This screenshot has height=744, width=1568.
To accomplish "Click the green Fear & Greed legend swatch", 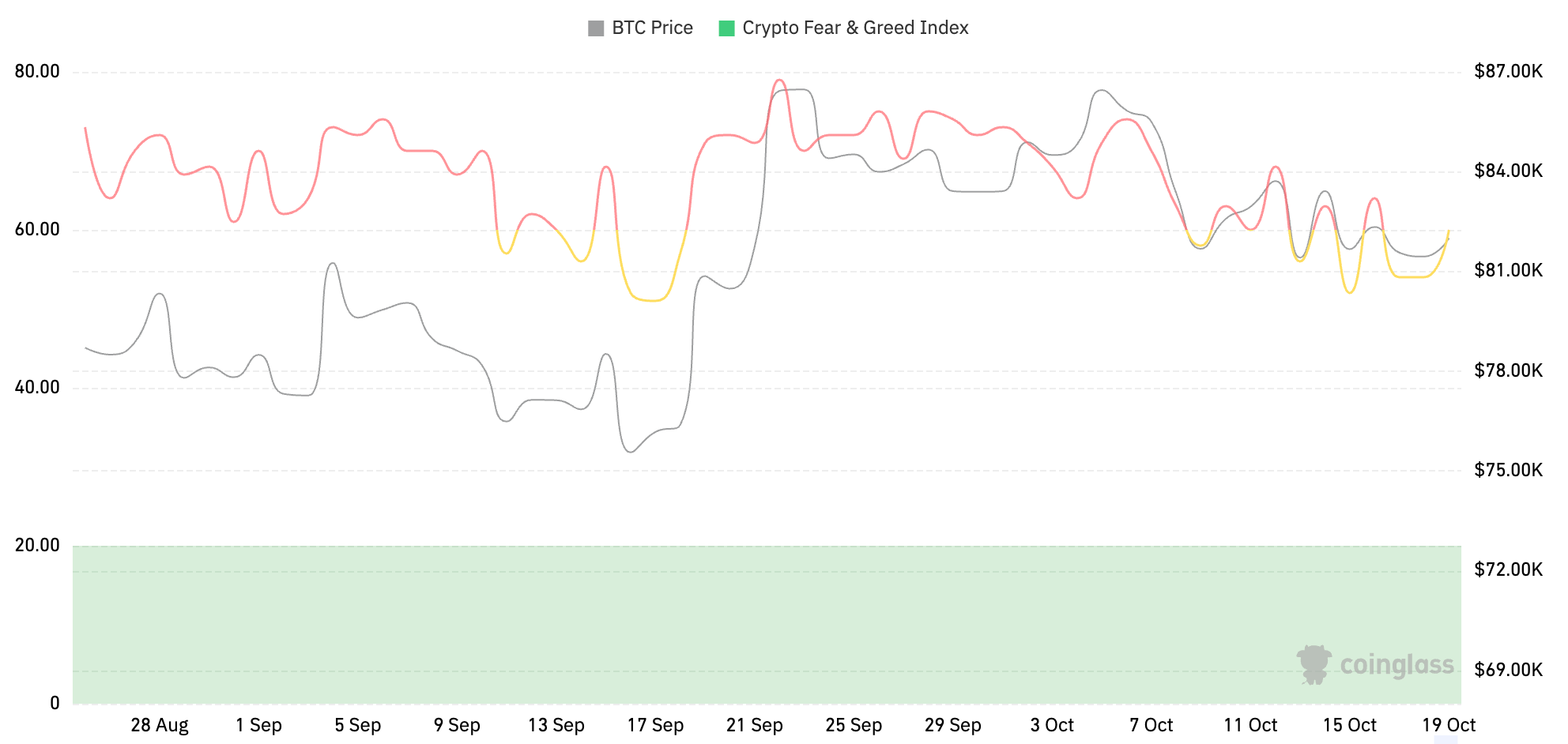I will tap(726, 28).
